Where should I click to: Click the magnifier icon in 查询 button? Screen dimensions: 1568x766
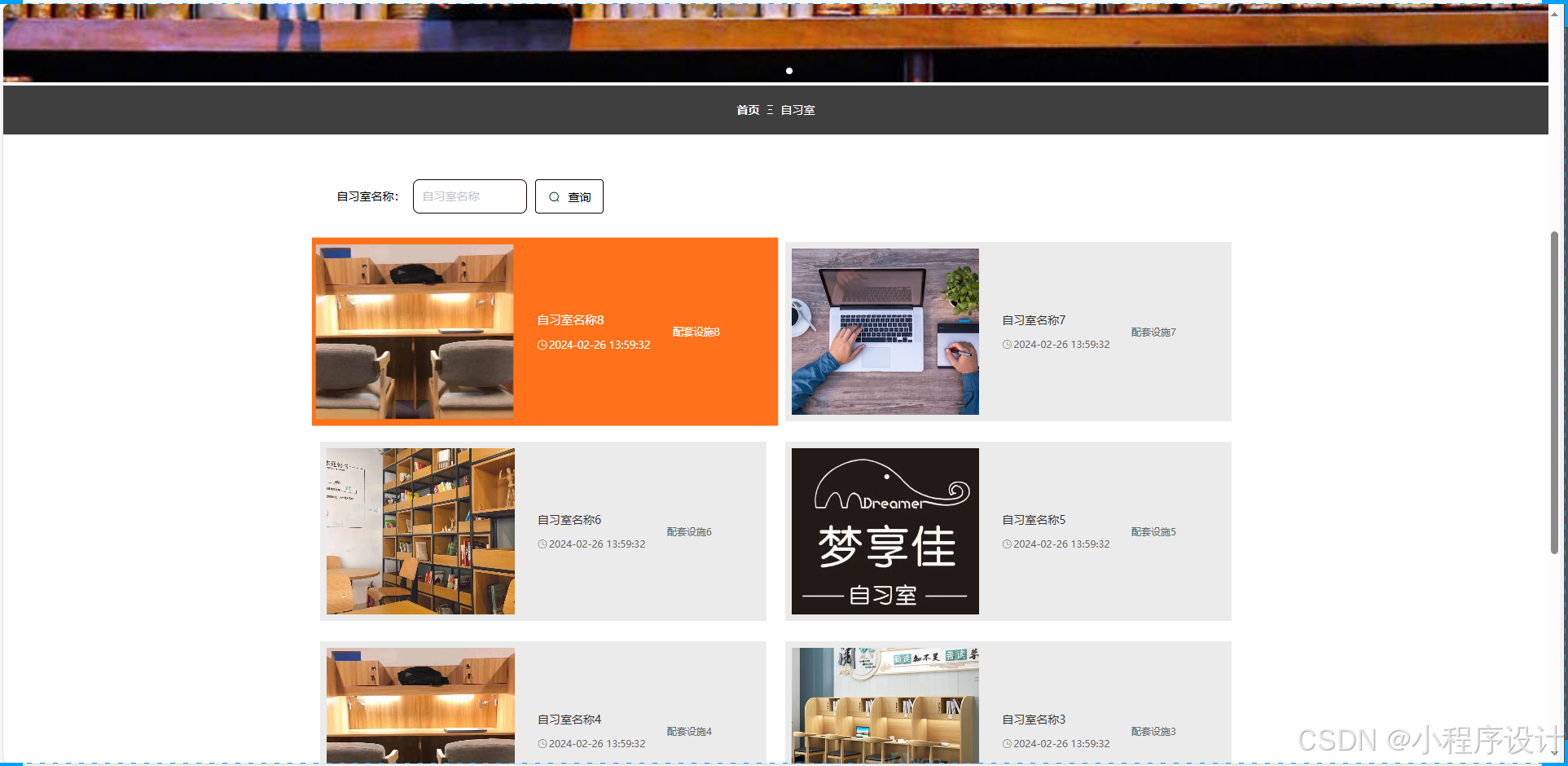point(554,197)
